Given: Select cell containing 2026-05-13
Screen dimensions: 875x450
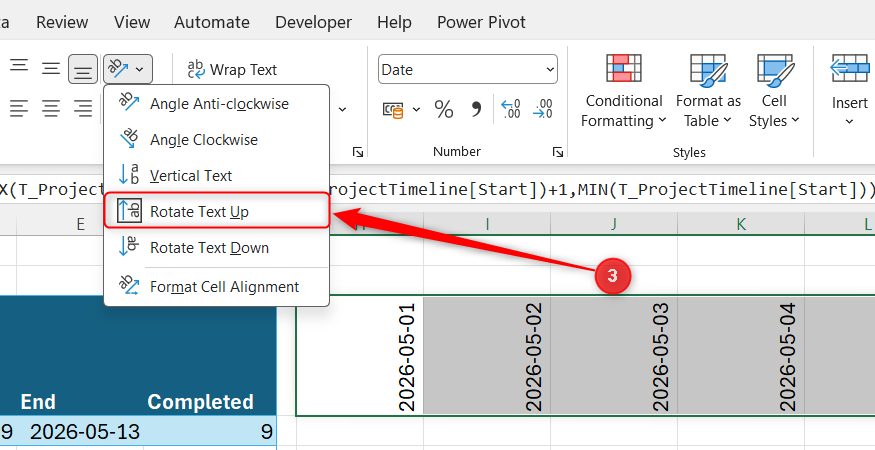Looking at the screenshot, I should [80, 431].
